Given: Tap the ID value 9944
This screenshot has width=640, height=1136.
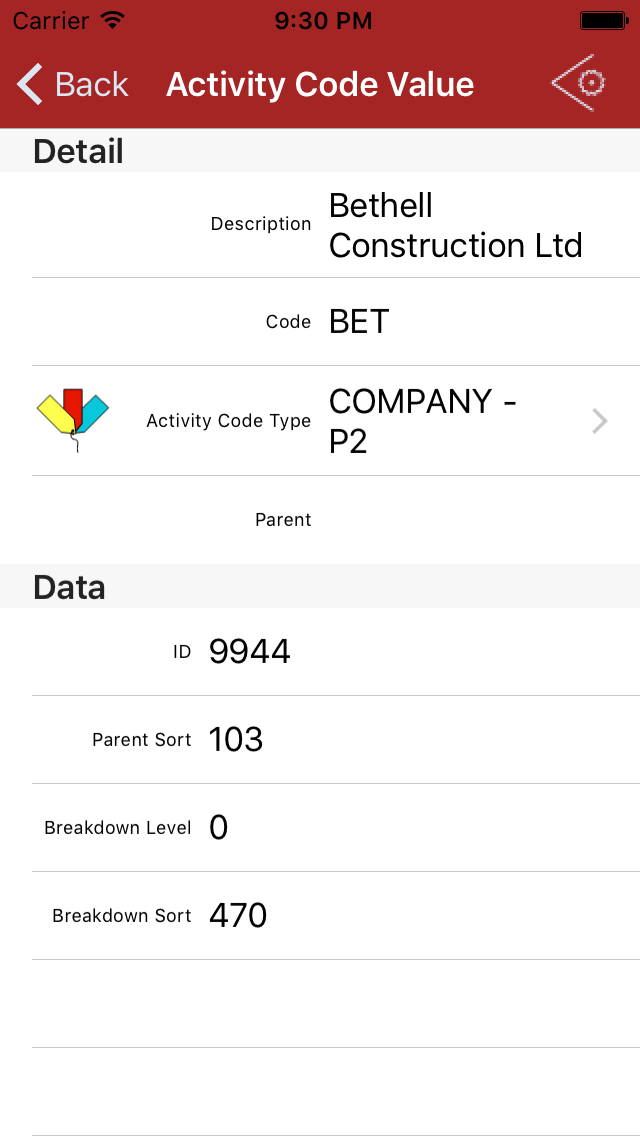Looking at the screenshot, I should (x=249, y=652).
